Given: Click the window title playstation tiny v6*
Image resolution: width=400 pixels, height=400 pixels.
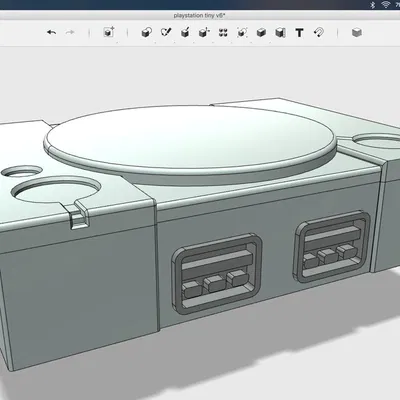Looking at the screenshot, I should coord(199,15).
